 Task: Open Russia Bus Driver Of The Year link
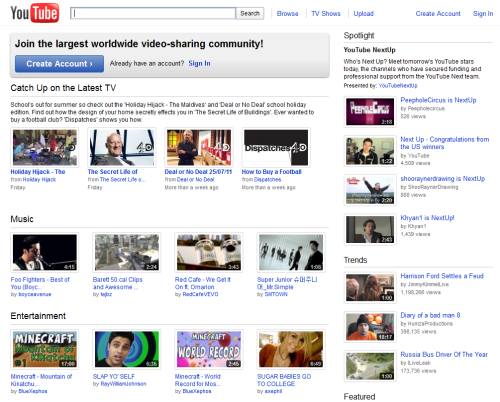pos(444,354)
